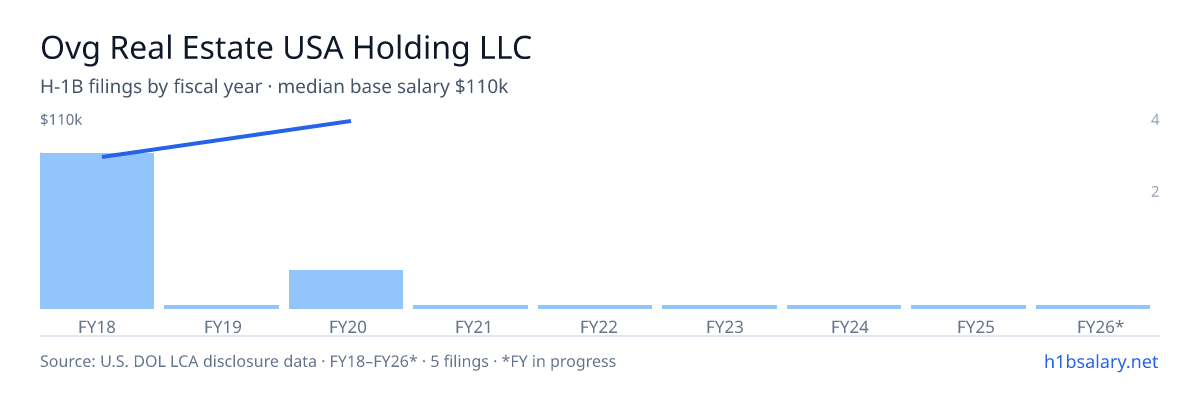
Task: Select the FY26* bar stub
Action: (1093, 307)
